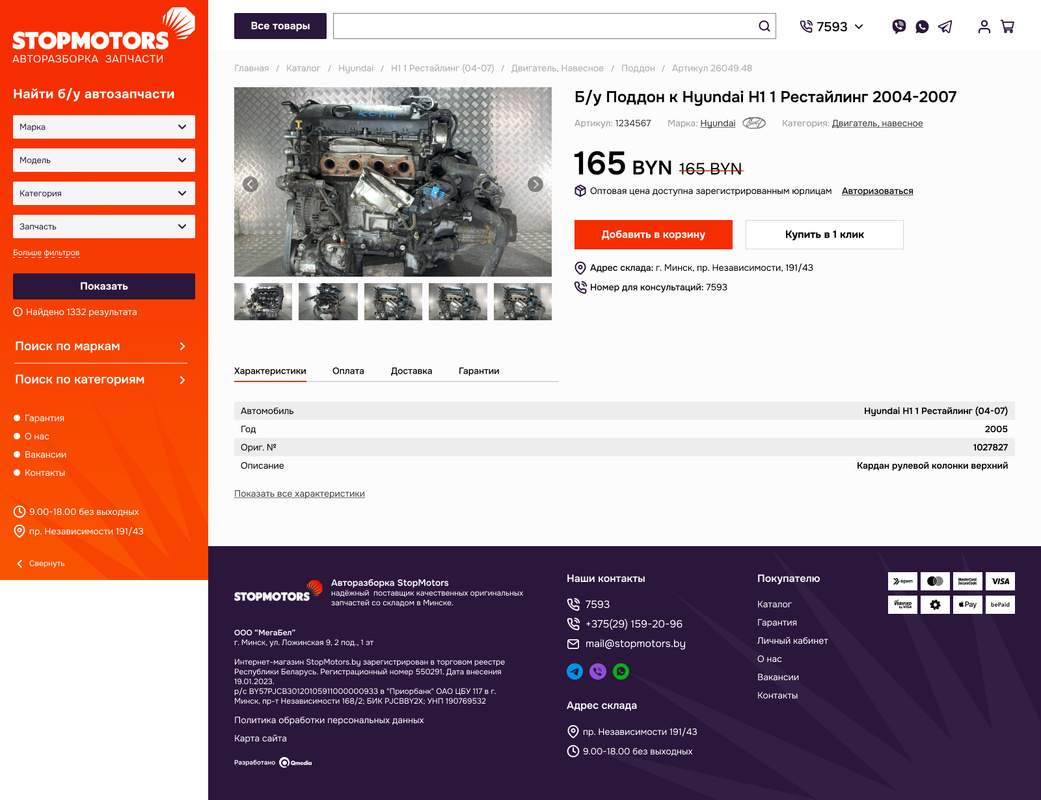The width and height of the screenshot is (1041, 800).
Task: Expand phone number 7593 dropdown
Action: click(x=858, y=27)
